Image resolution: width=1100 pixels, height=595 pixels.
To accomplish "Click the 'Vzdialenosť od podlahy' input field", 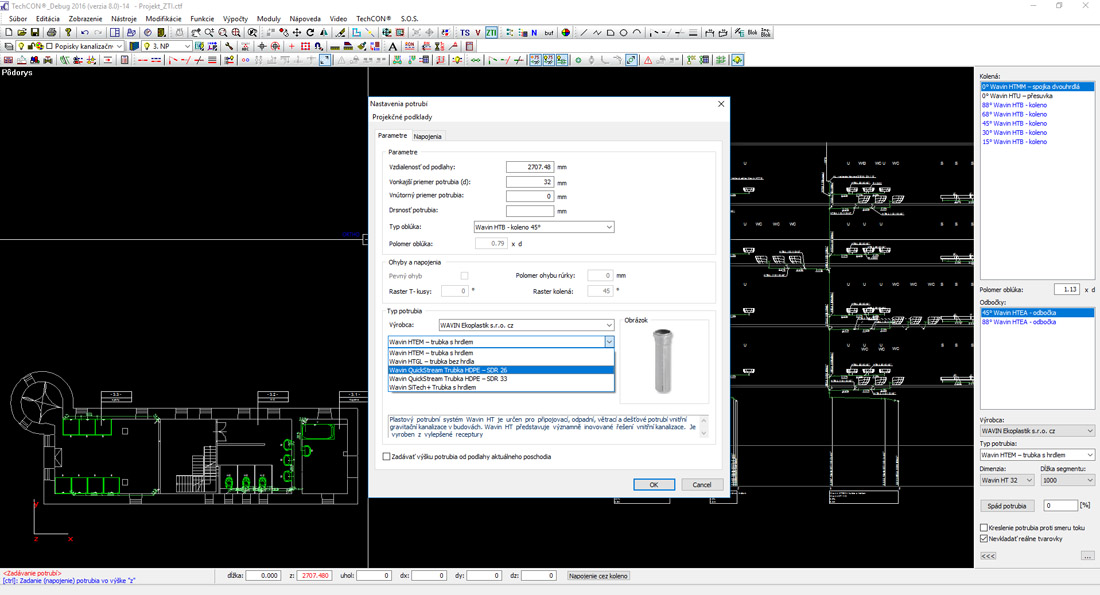I will click(529, 167).
